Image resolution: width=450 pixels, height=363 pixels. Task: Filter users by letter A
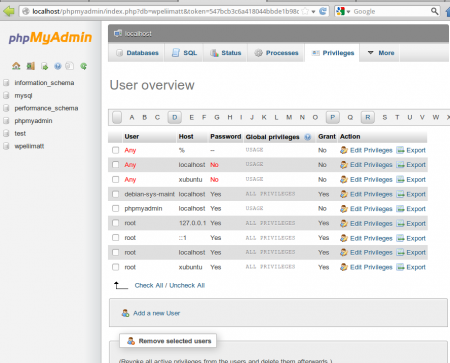132,117
